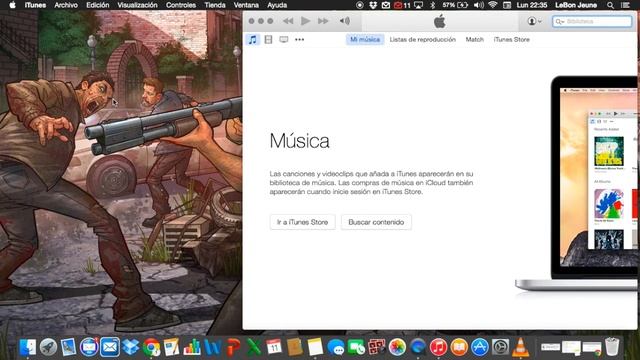Open iBooks from the dock
Screen dimensions: 640x360
coord(459,347)
